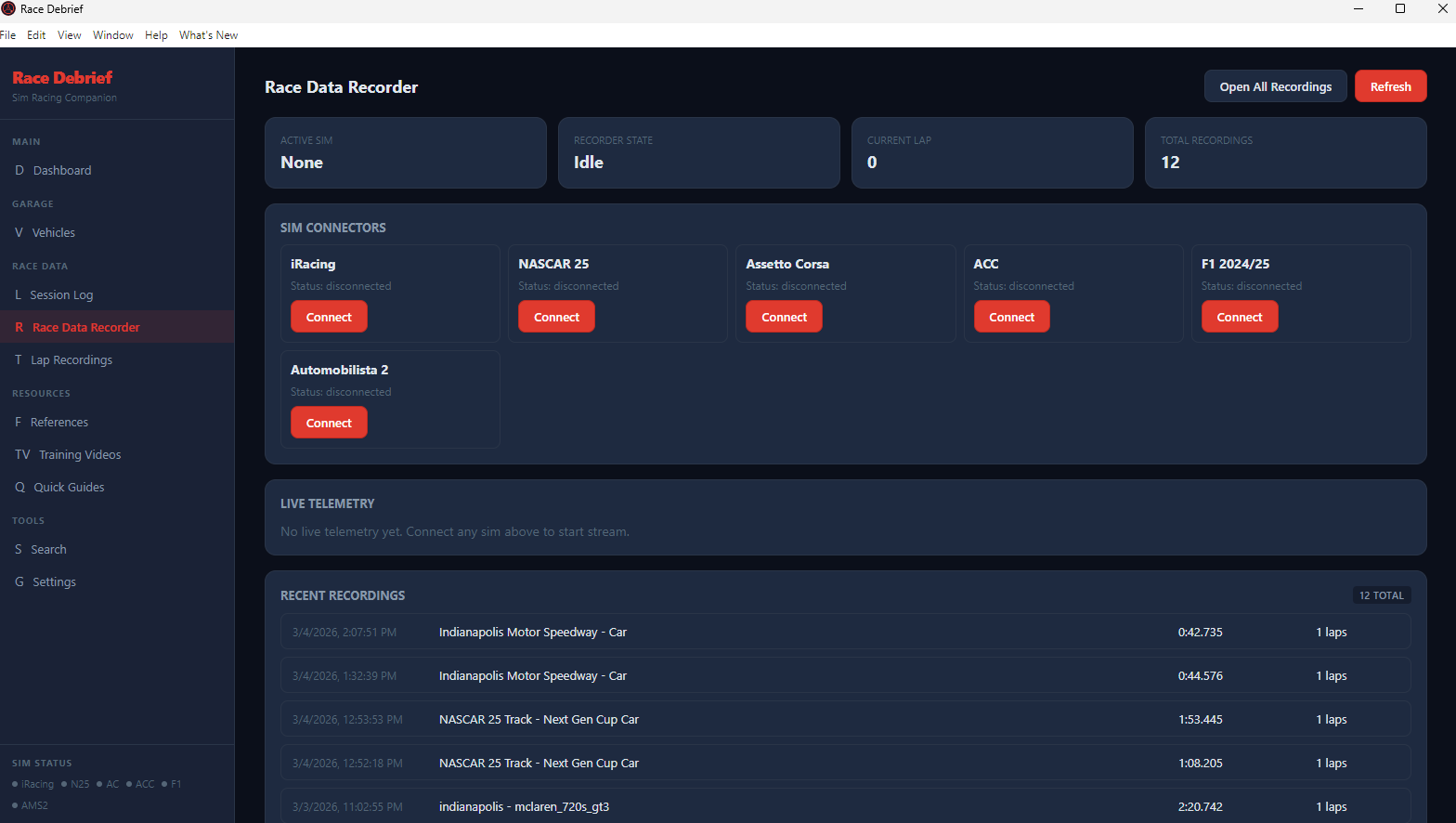Open Training Videos in the sidebar
Viewport: 1456px width, 823px height.
tap(117, 454)
